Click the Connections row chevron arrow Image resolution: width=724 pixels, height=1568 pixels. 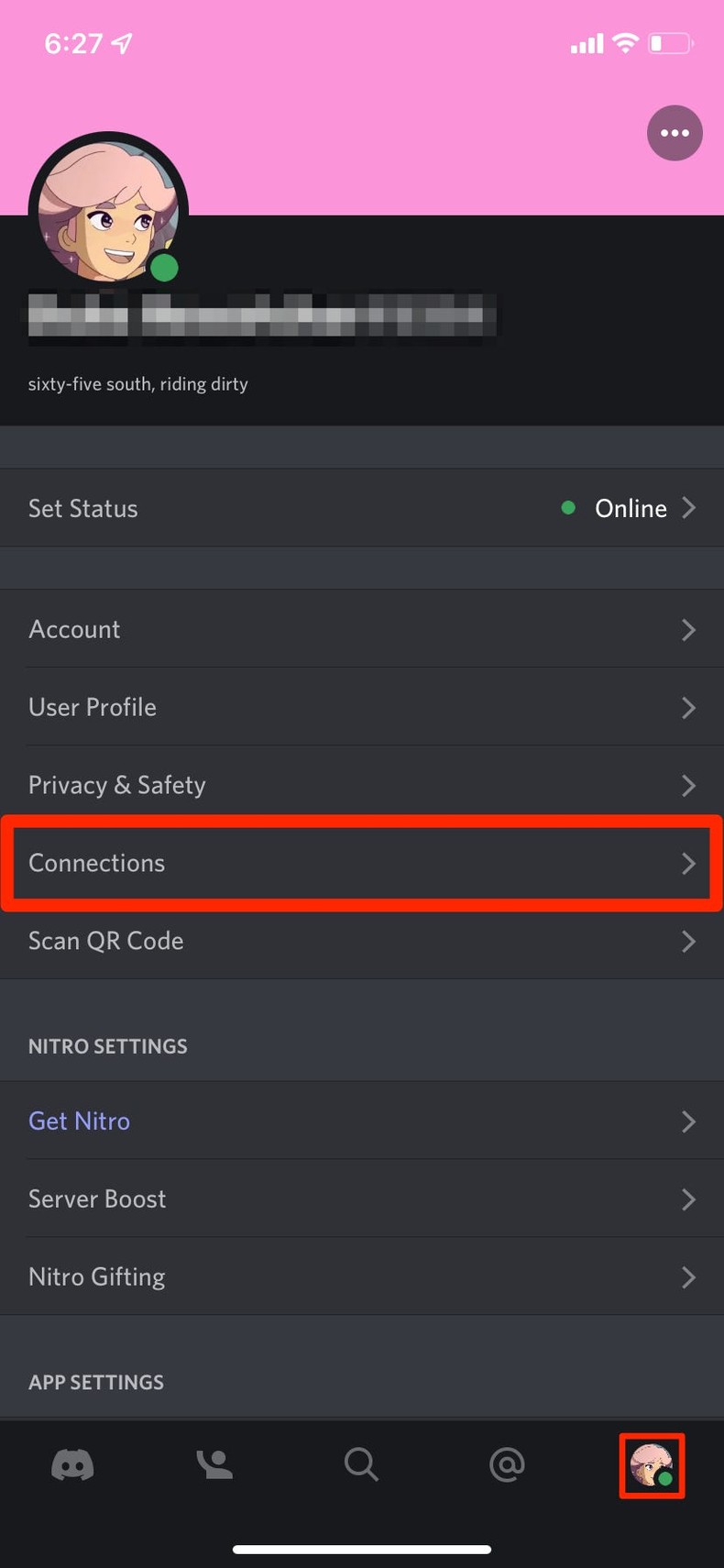pyautogui.click(x=689, y=863)
